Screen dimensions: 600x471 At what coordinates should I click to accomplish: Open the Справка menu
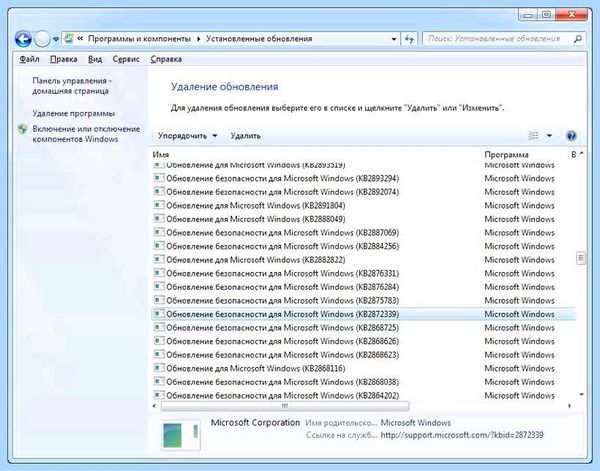tap(166, 59)
